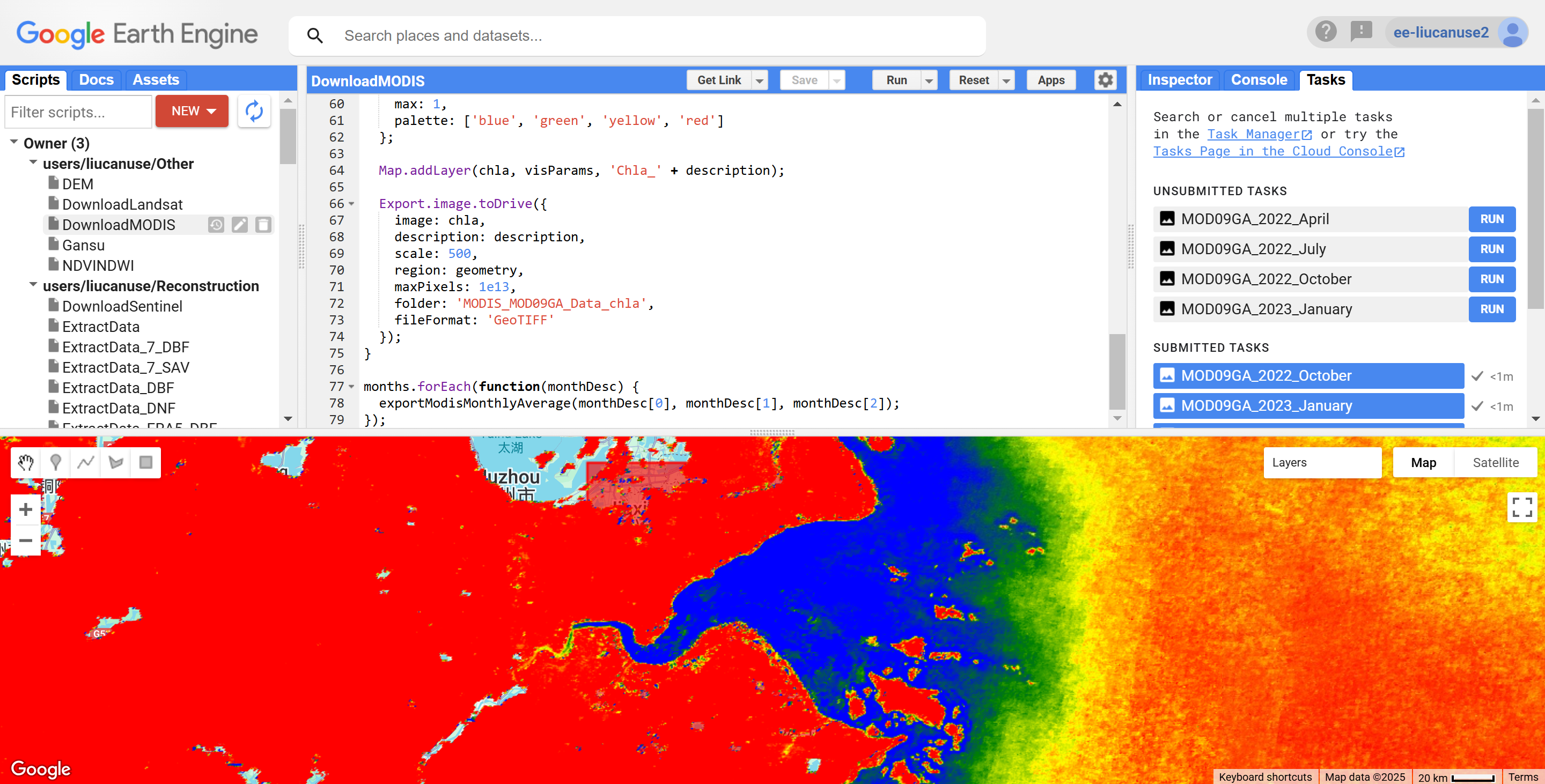Fold code at line 66
The height and width of the screenshot is (784, 1545).
(x=352, y=204)
